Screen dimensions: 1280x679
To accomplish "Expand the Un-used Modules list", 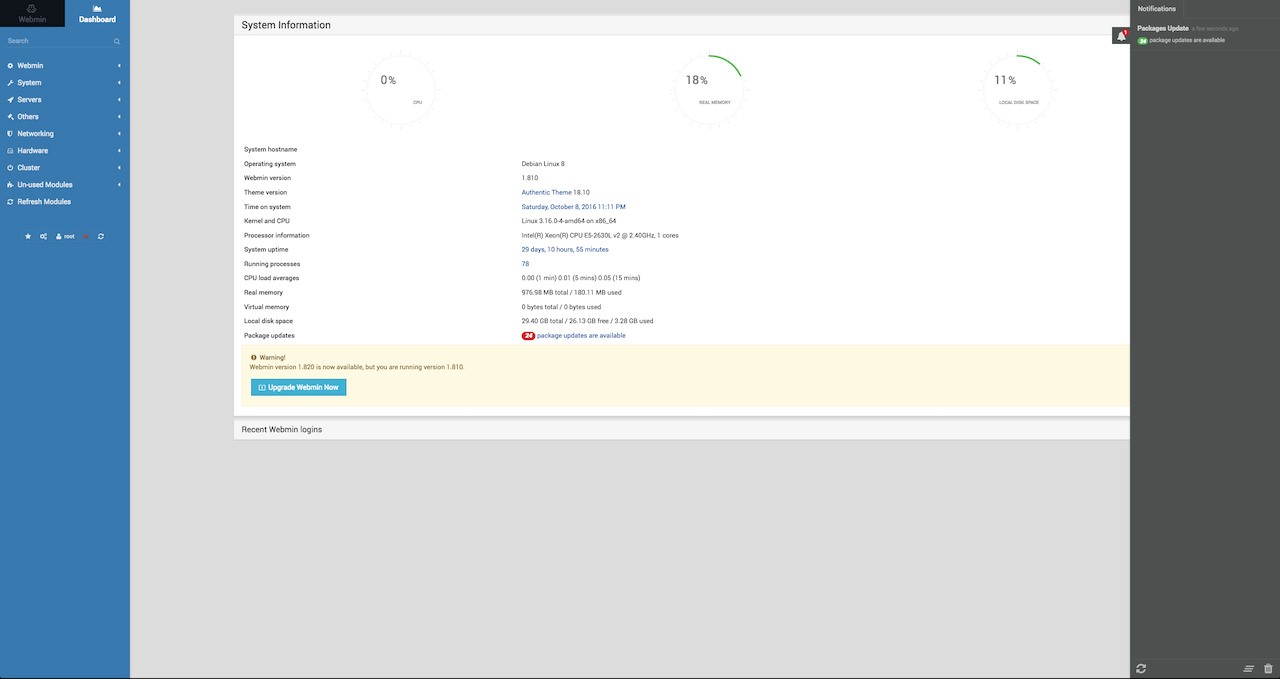I will (x=44, y=184).
